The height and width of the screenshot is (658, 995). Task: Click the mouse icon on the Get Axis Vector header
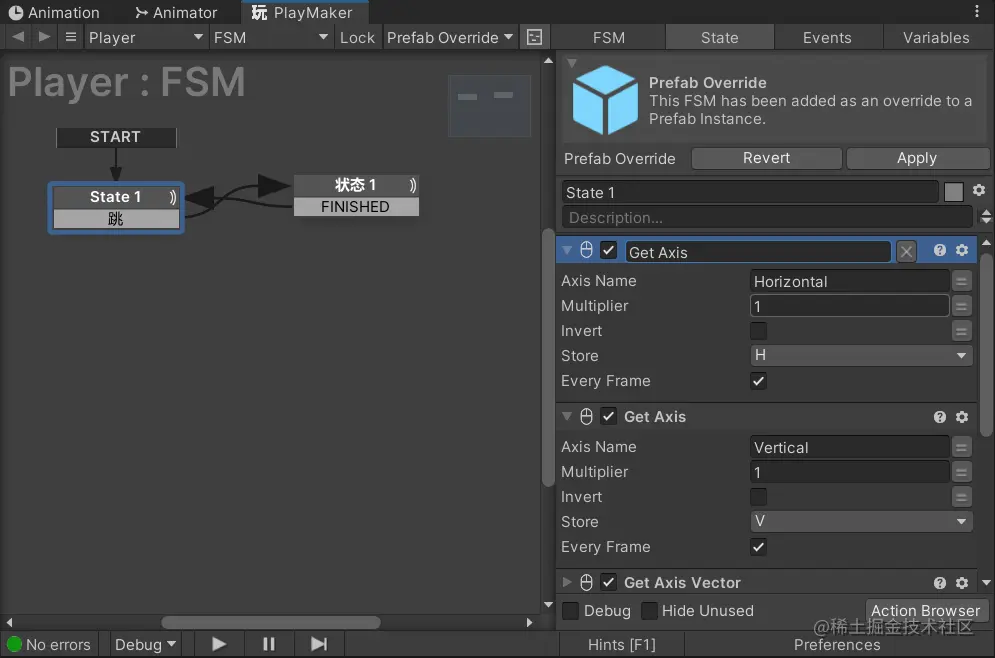[586, 582]
